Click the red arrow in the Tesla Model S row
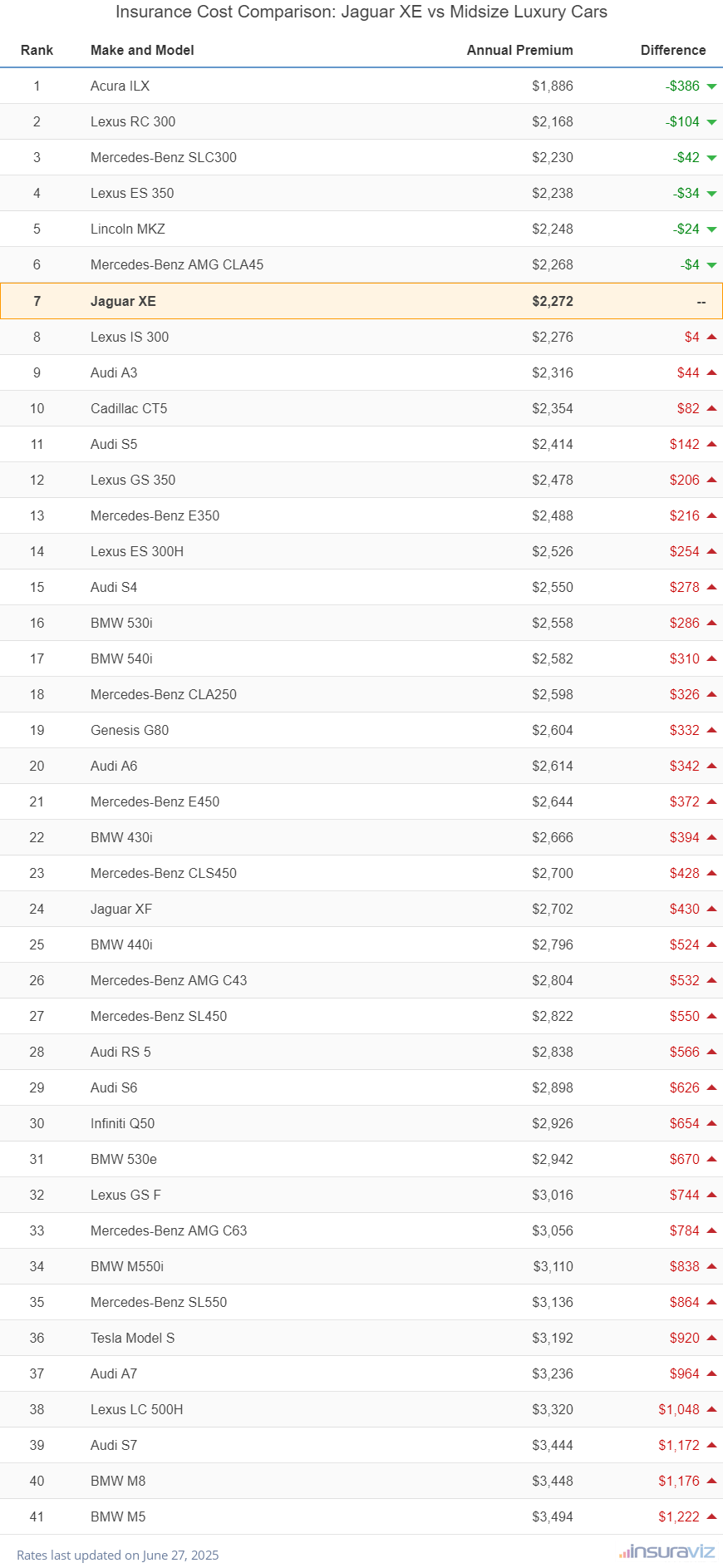723x1568 pixels. 711,1338
